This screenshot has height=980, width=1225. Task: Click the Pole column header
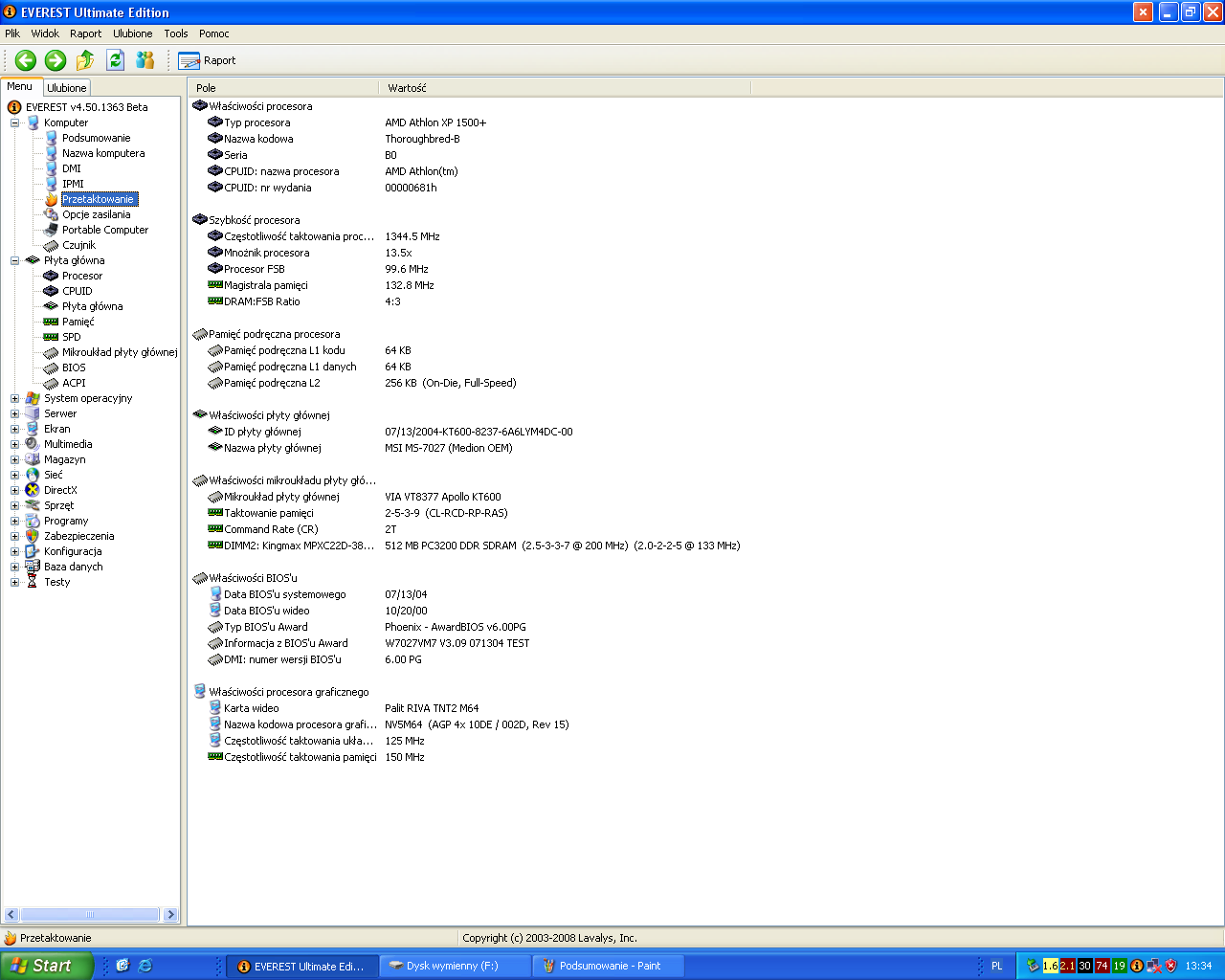coord(283,88)
